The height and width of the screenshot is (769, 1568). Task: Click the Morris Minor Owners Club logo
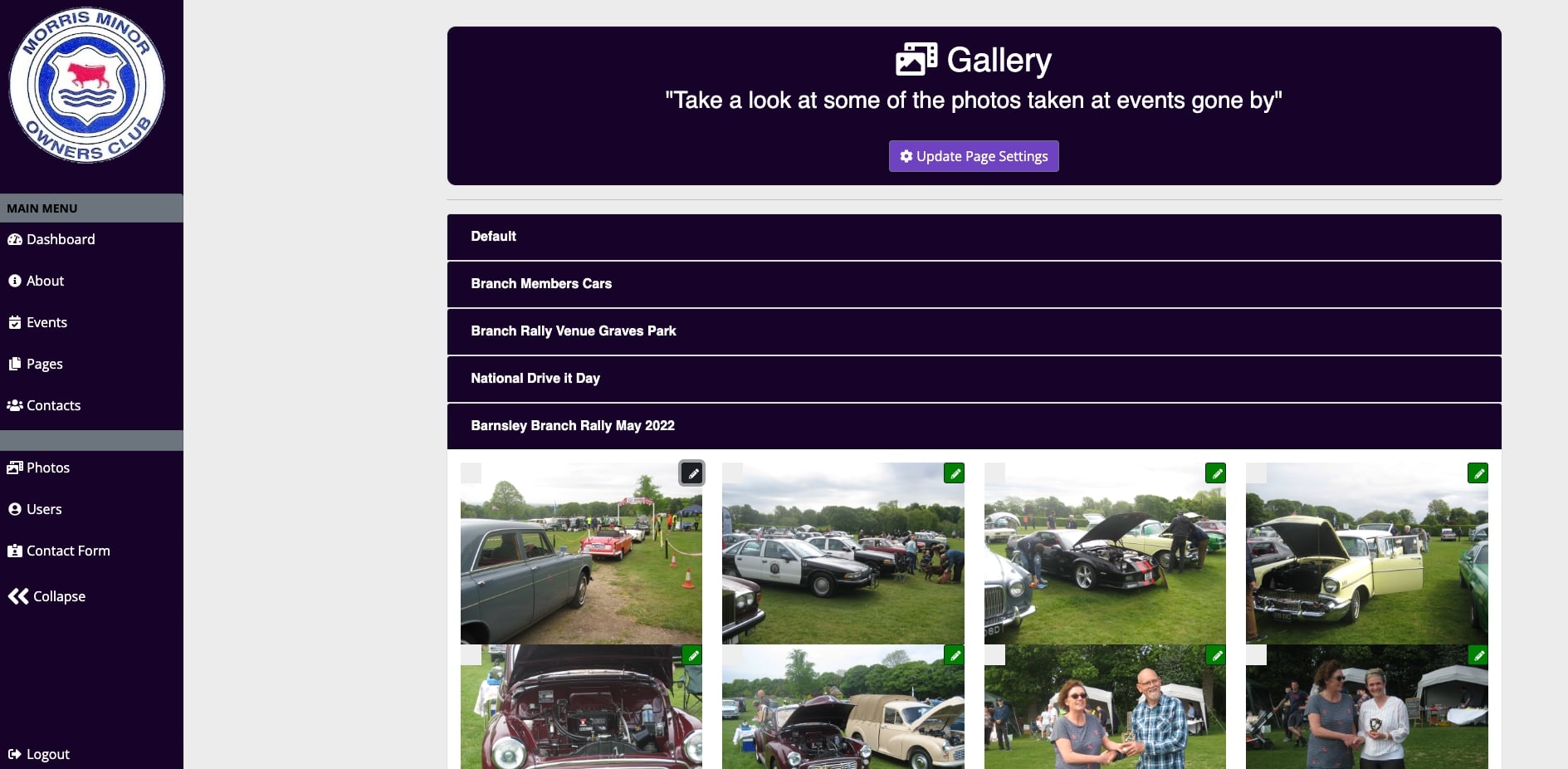coord(87,86)
